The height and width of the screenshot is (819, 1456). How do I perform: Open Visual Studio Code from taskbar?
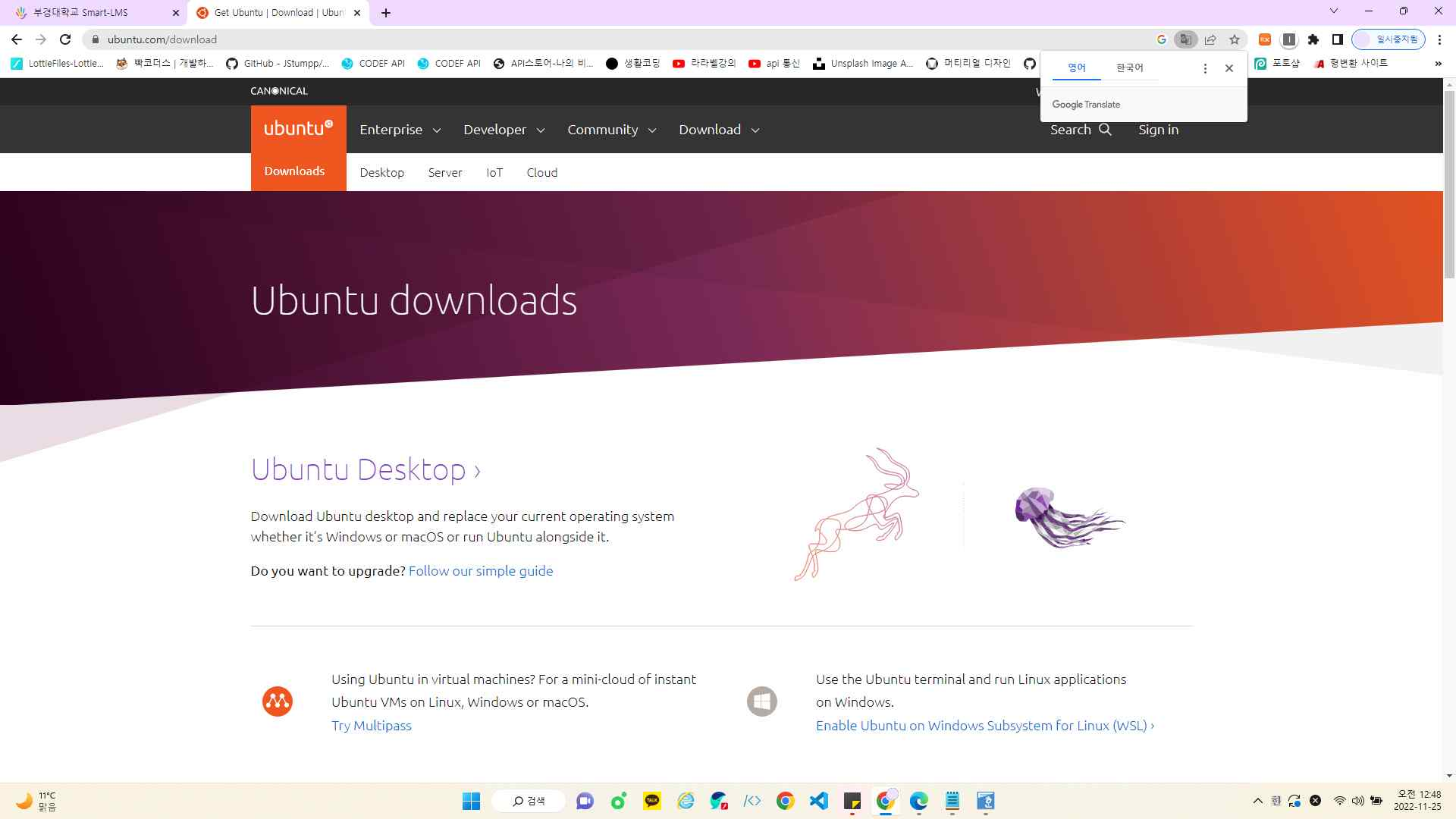(x=819, y=801)
